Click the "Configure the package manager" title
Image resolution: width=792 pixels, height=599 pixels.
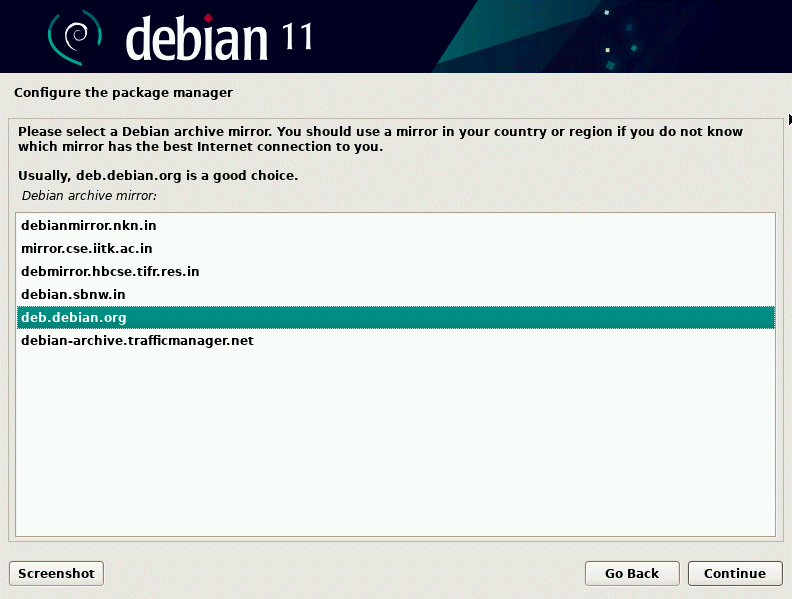[x=123, y=93]
